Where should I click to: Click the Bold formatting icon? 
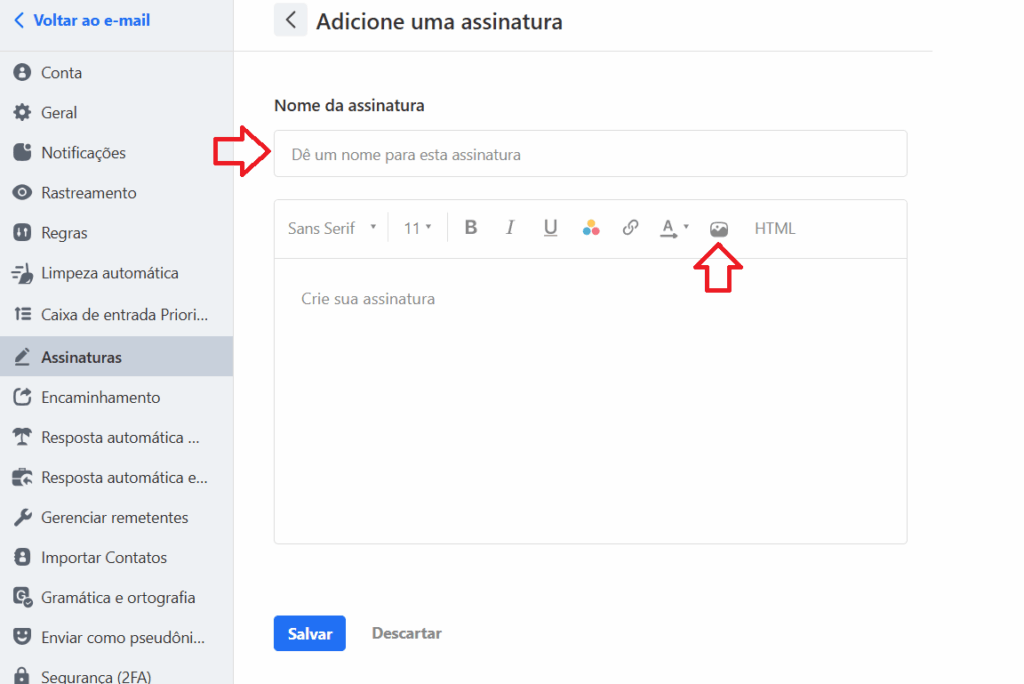tap(471, 228)
